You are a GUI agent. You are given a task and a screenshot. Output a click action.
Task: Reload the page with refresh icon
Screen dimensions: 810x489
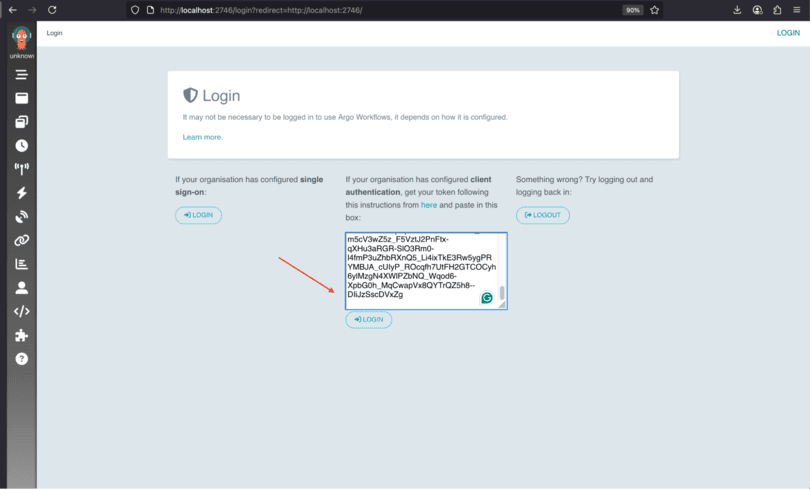point(52,10)
